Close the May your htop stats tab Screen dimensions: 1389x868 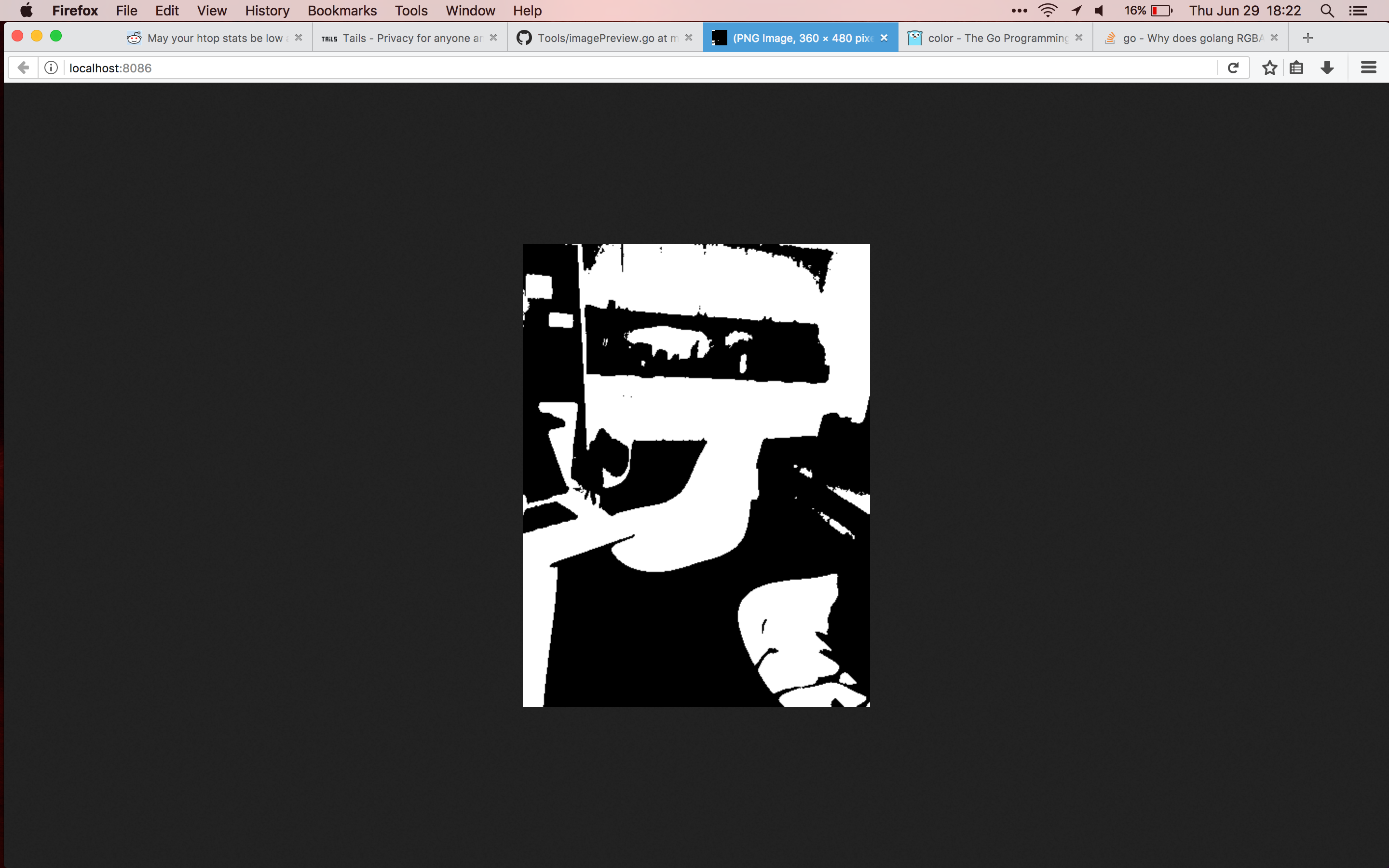pyautogui.click(x=299, y=38)
